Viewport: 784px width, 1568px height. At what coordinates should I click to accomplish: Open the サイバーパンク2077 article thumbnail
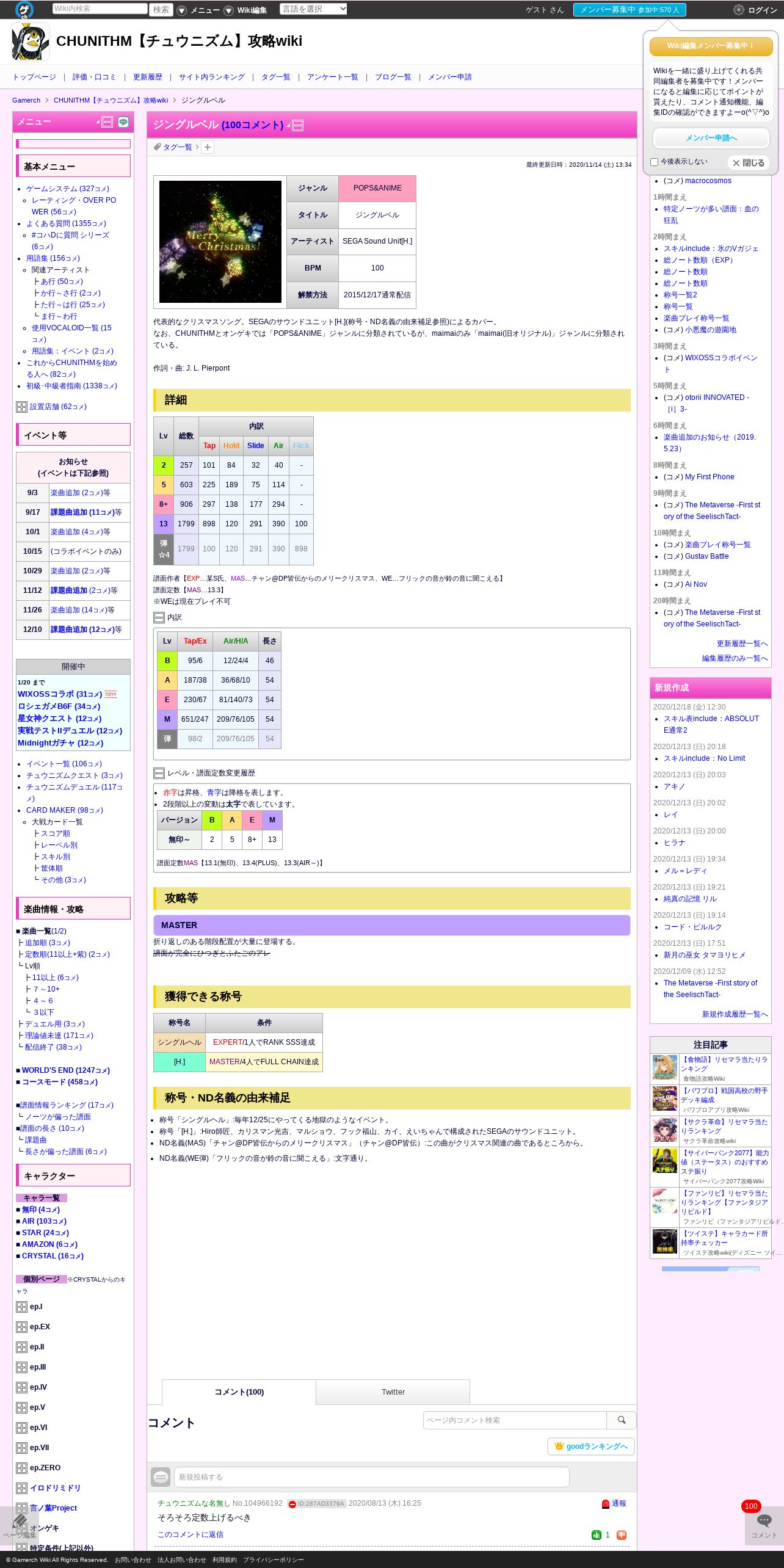pyautogui.click(x=665, y=1161)
